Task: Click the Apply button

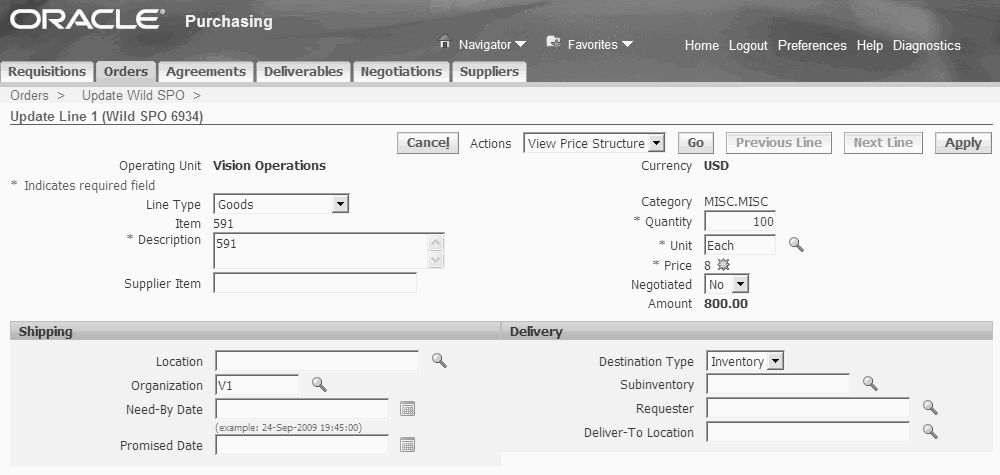Action: coord(963,143)
